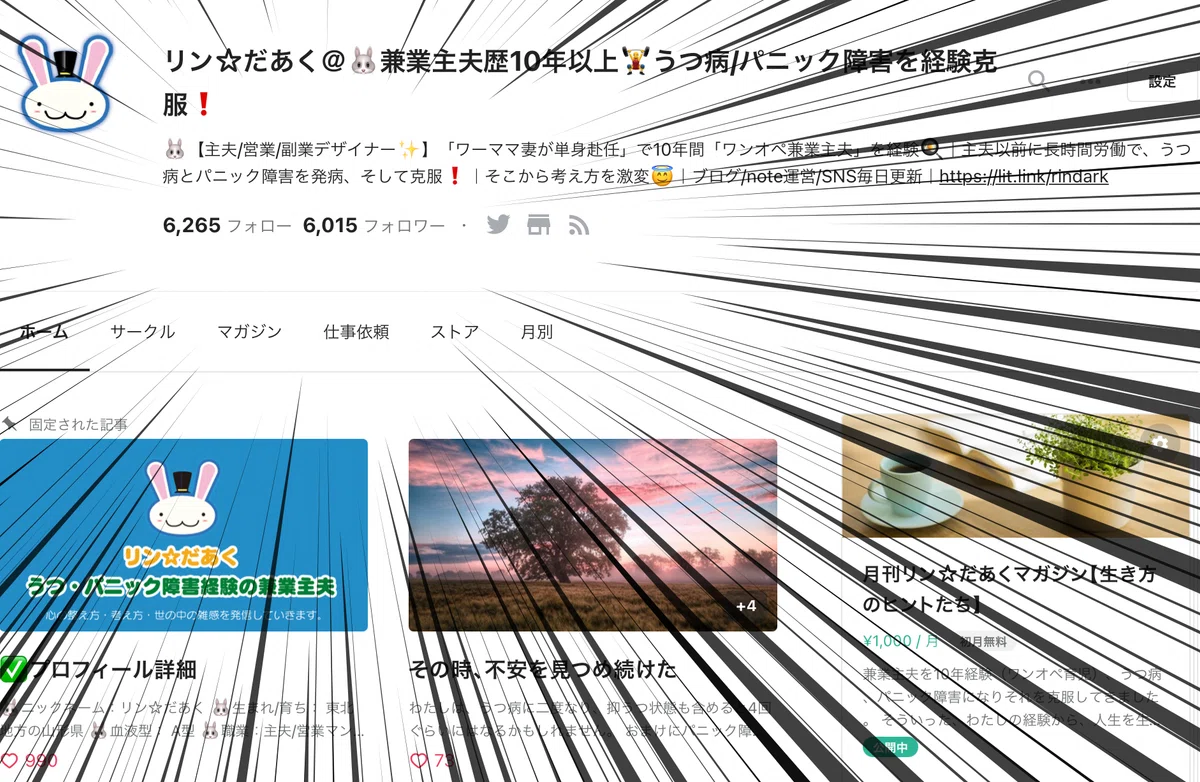The width and height of the screenshot is (1200, 782).
Task: Click the 固定された記事 pinned label
Action: 78,424
